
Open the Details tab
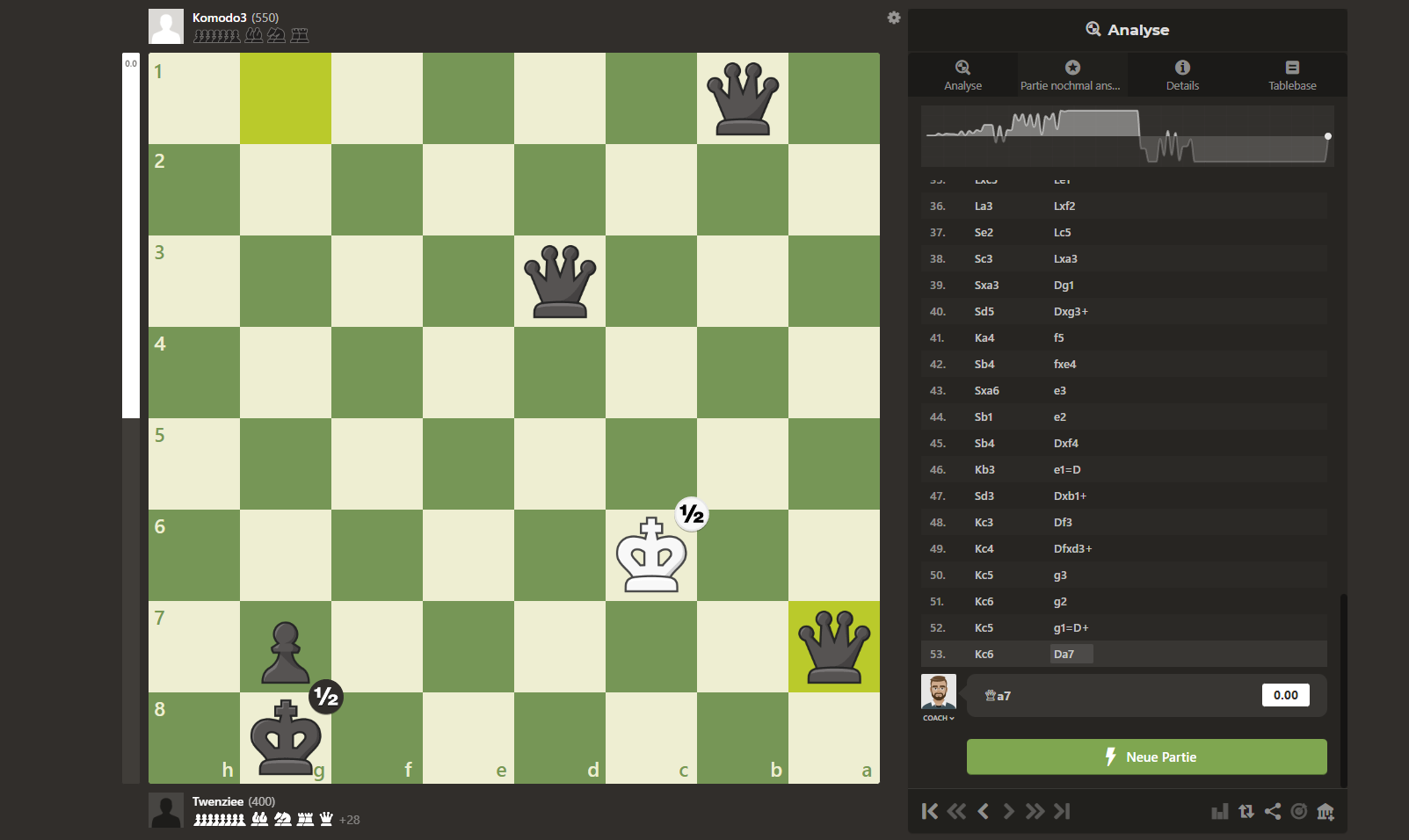[x=1182, y=75]
